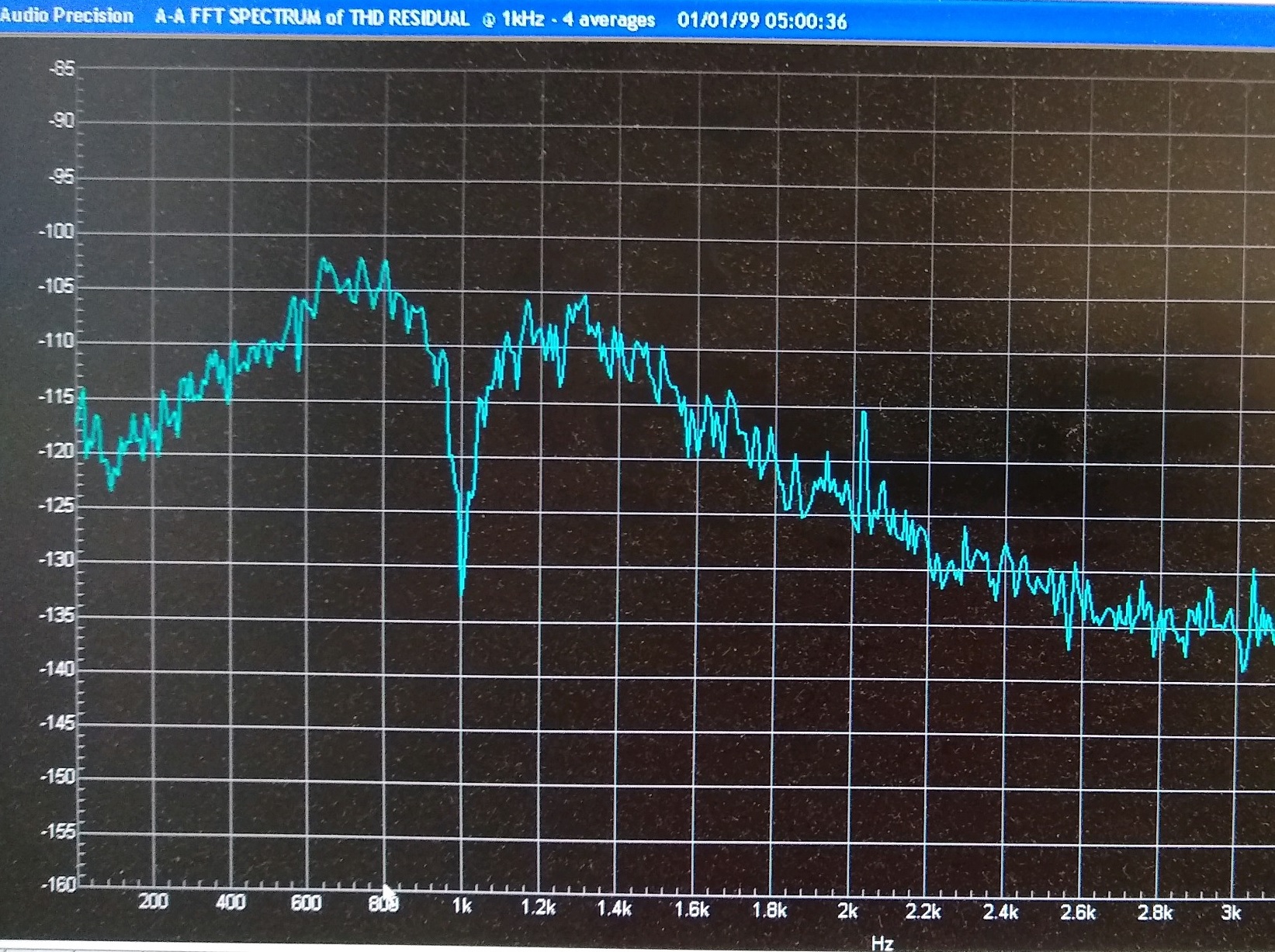Click the 2.8k frequency axis label

tap(1155, 913)
